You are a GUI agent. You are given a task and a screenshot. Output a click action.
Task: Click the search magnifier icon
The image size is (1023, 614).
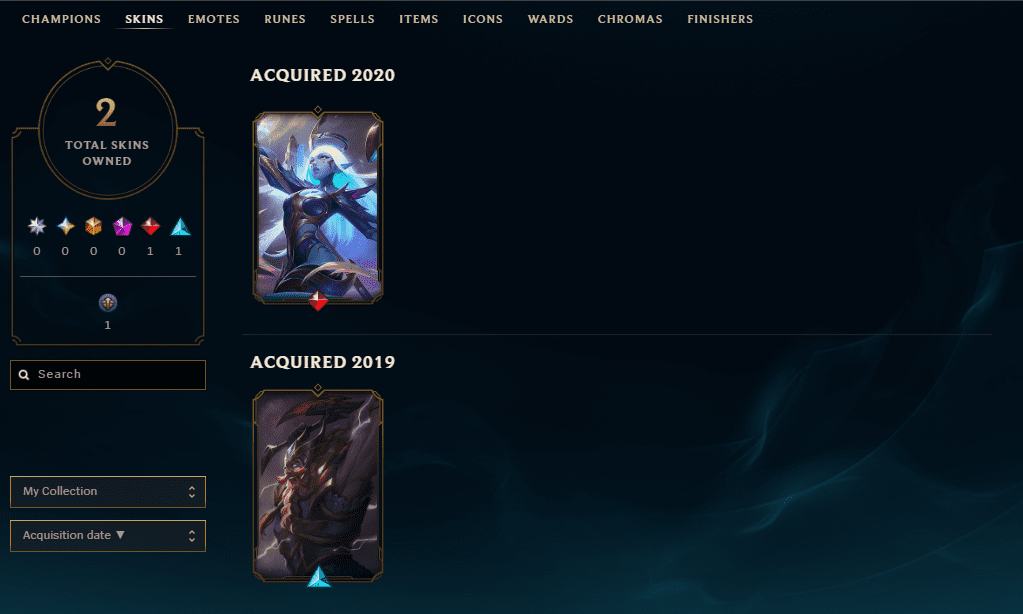[24, 375]
